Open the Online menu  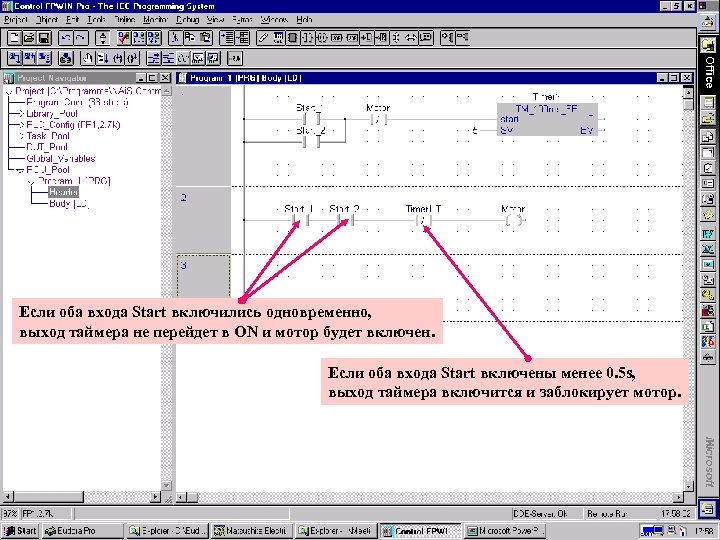[124, 20]
